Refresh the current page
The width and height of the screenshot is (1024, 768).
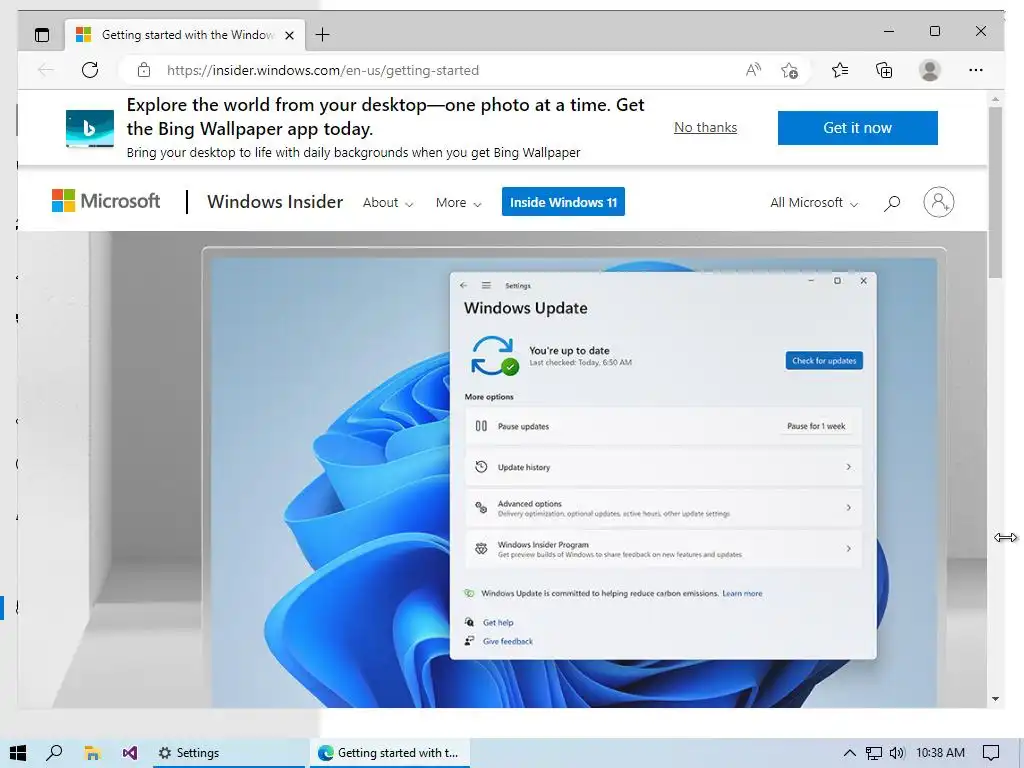[x=90, y=70]
